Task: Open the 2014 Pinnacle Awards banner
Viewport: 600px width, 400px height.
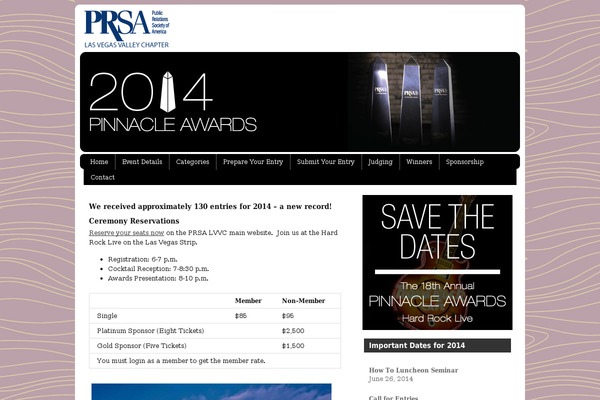Action: tap(300, 102)
